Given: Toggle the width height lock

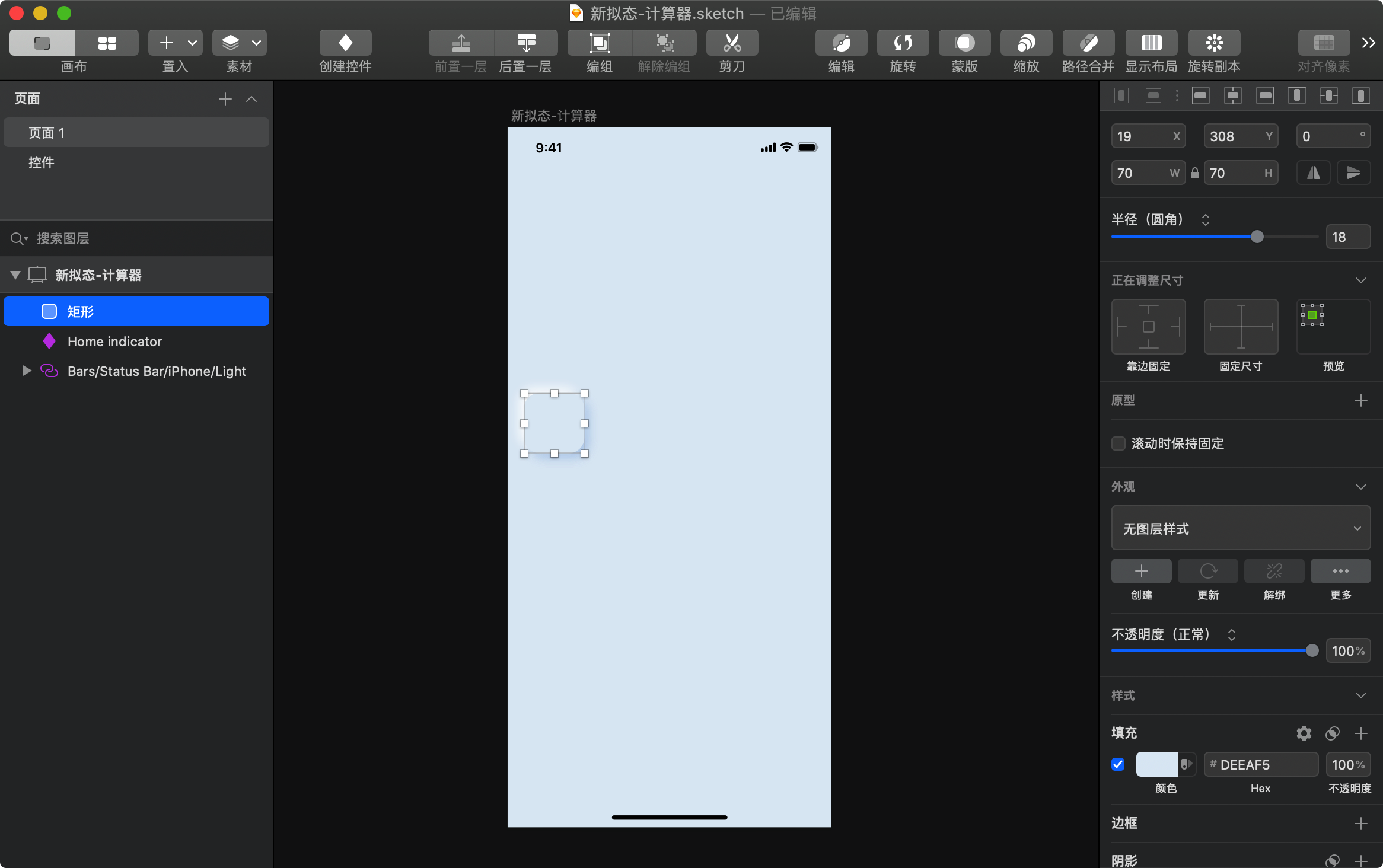Looking at the screenshot, I should tap(1195, 173).
